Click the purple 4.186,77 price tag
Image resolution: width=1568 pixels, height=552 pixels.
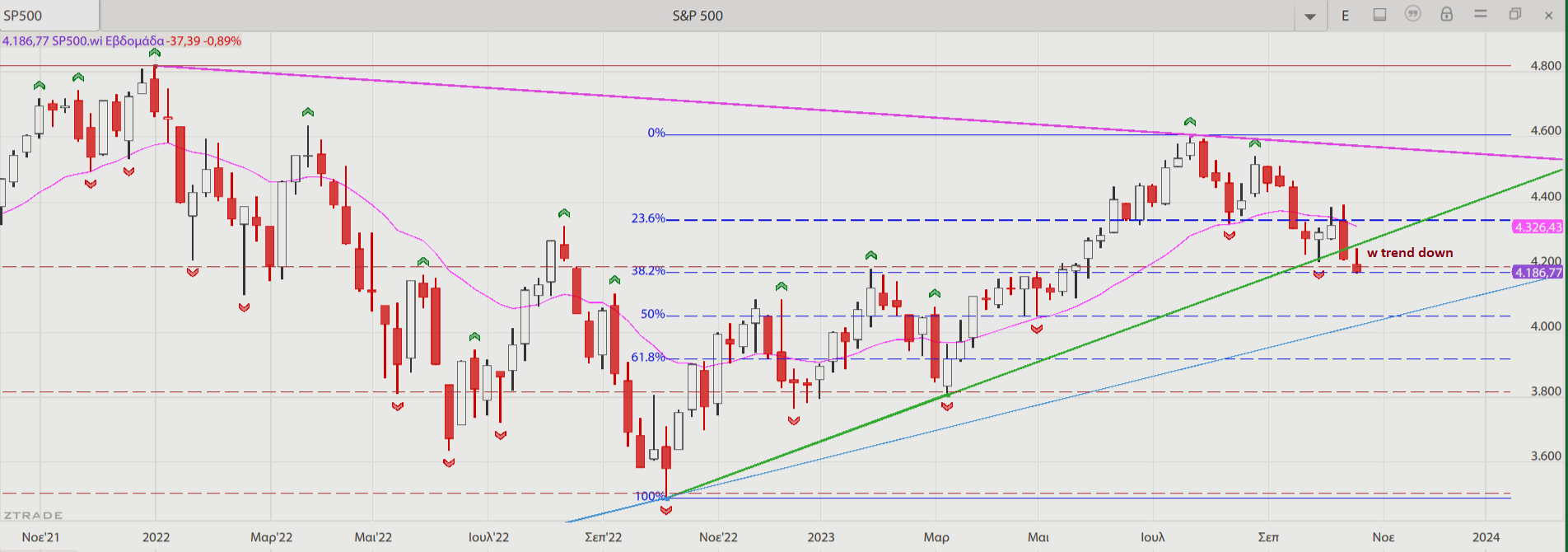coord(1538,273)
